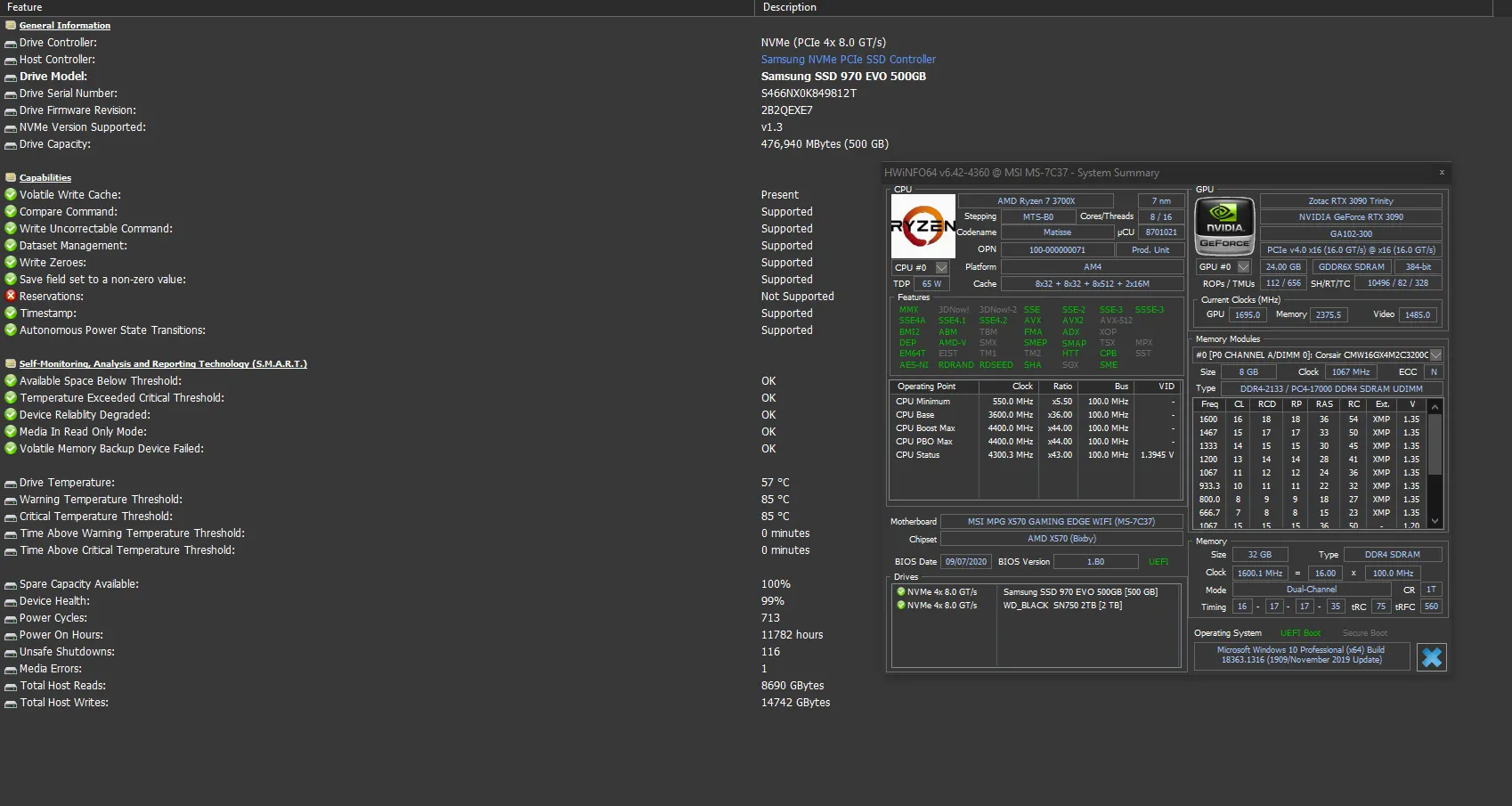Image resolution: width=1512 pixels, height=806 pixels.
Task: Click the NVIDIA GeForce GPU logo
Action: [x=1224, y=226]
